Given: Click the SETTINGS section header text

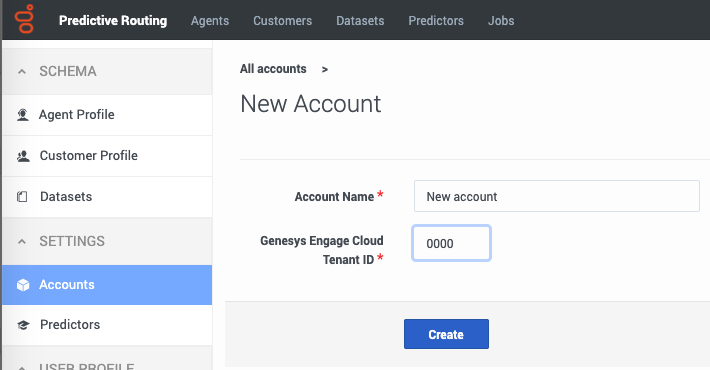Looking at the screenshot, I should pyautogui.click(x=72, y=241).
